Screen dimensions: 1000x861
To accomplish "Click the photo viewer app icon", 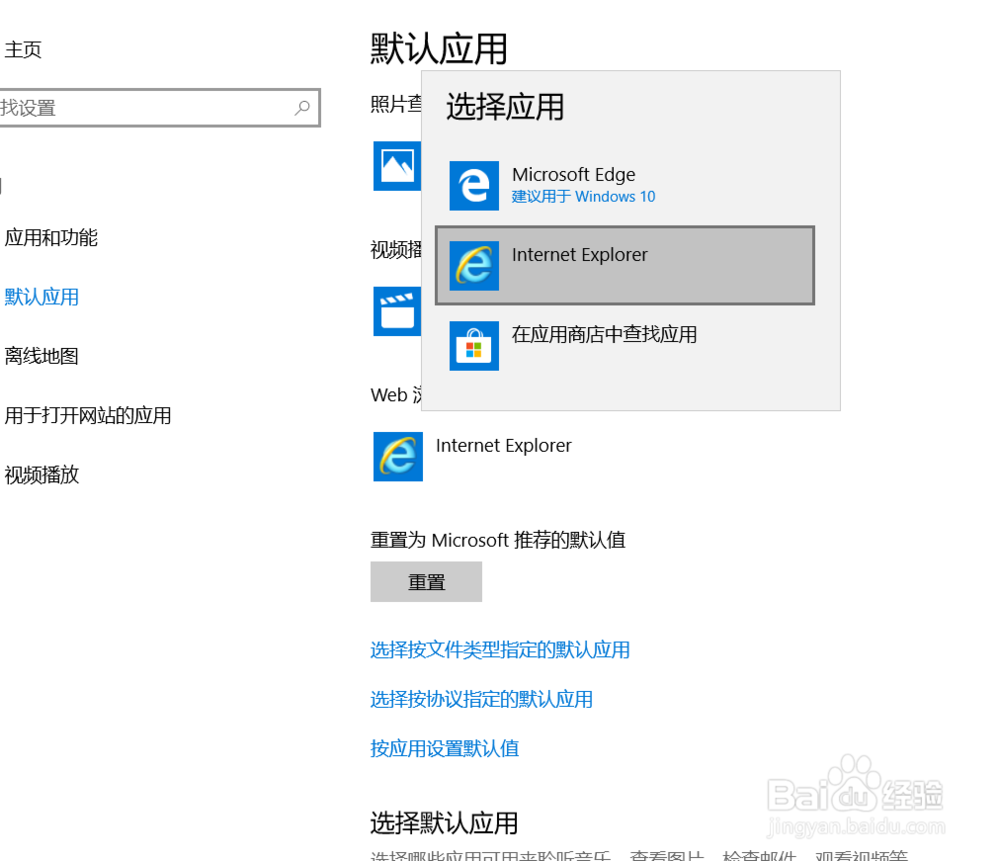I will tap(397, 166).
